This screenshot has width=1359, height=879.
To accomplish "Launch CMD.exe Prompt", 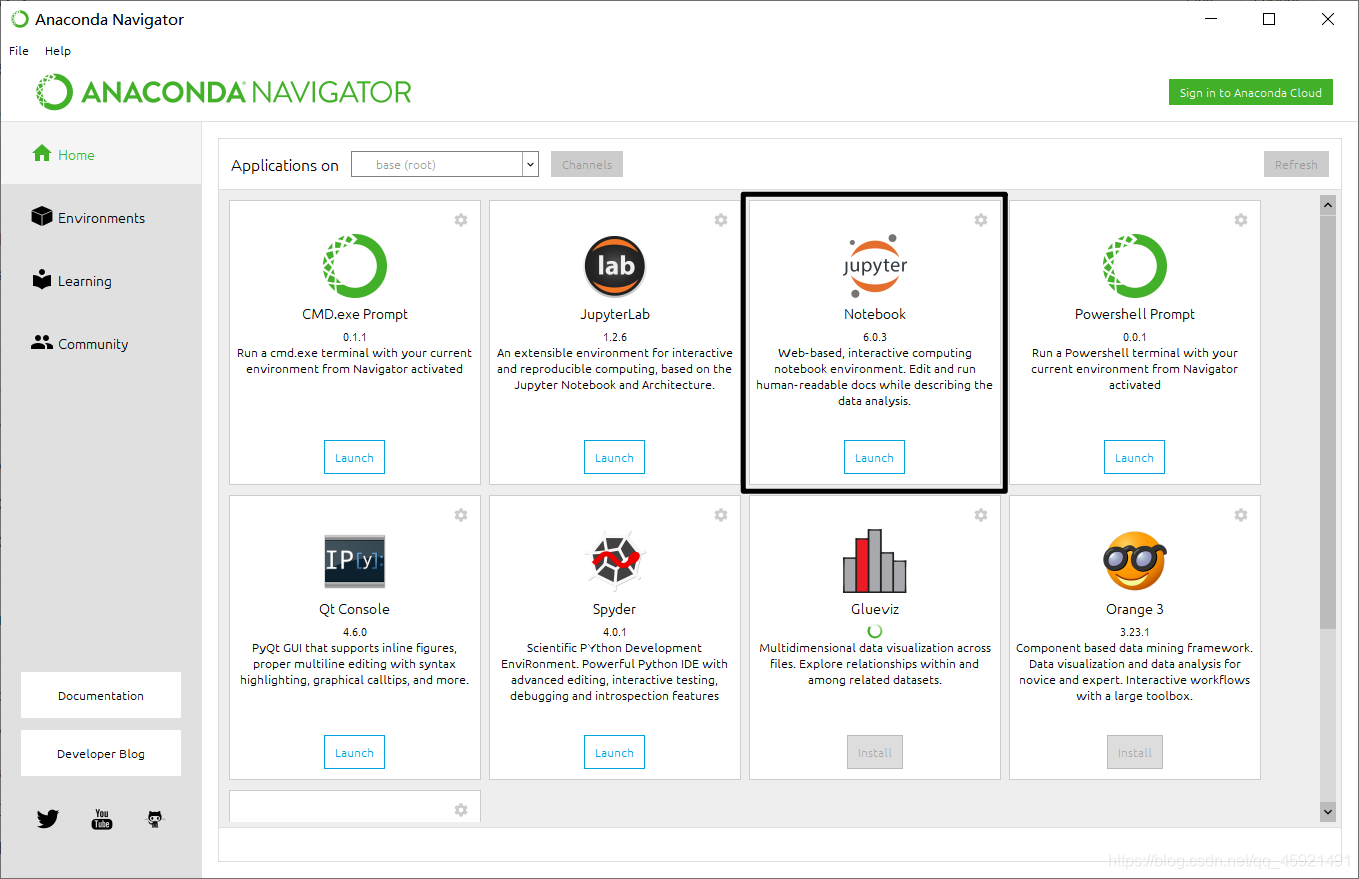I will (354, 457).
